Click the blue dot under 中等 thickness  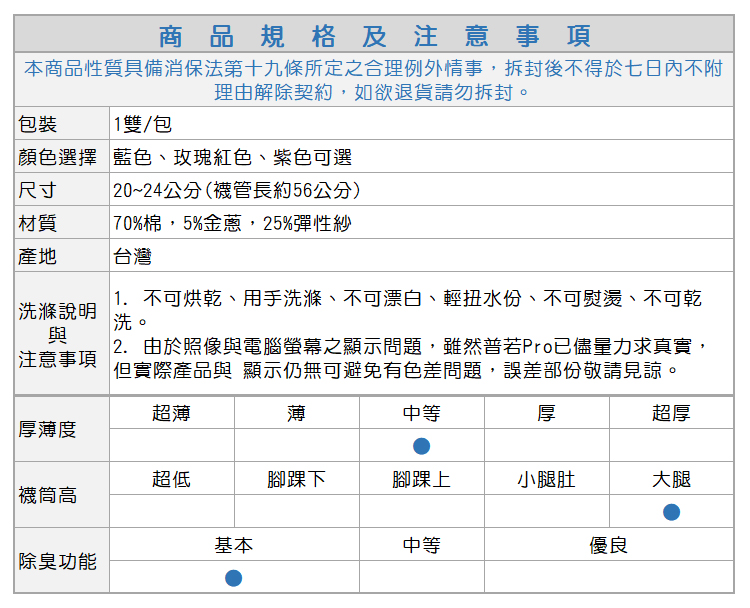coord(422,446)
